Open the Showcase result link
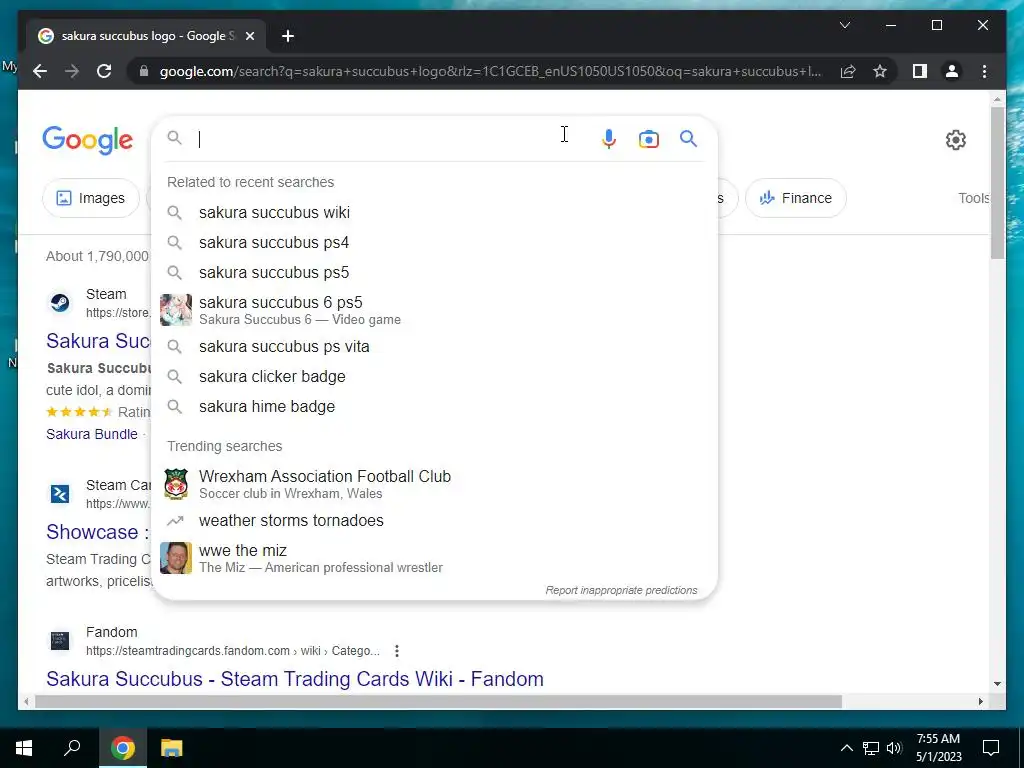The width and height of the screenshot is (1024, 768). coord(97,532)
